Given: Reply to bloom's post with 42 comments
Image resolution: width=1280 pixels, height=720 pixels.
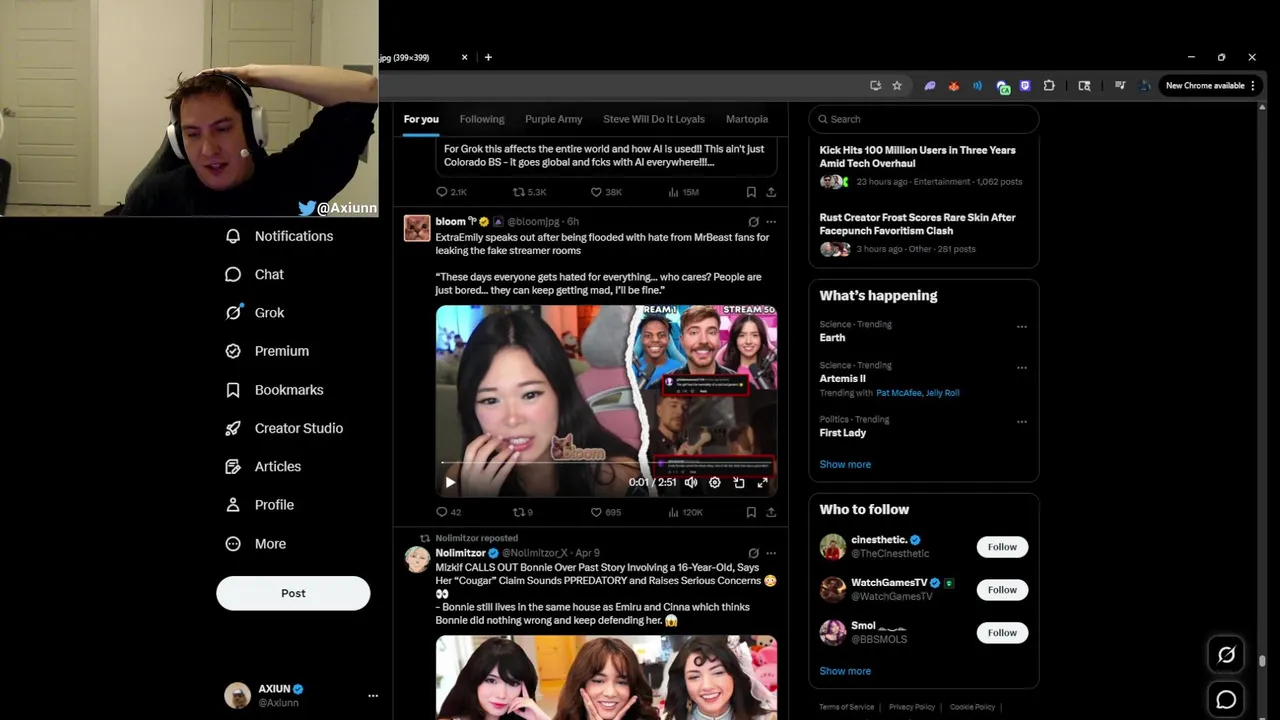Looking at the screenshot, I should 449,512.
